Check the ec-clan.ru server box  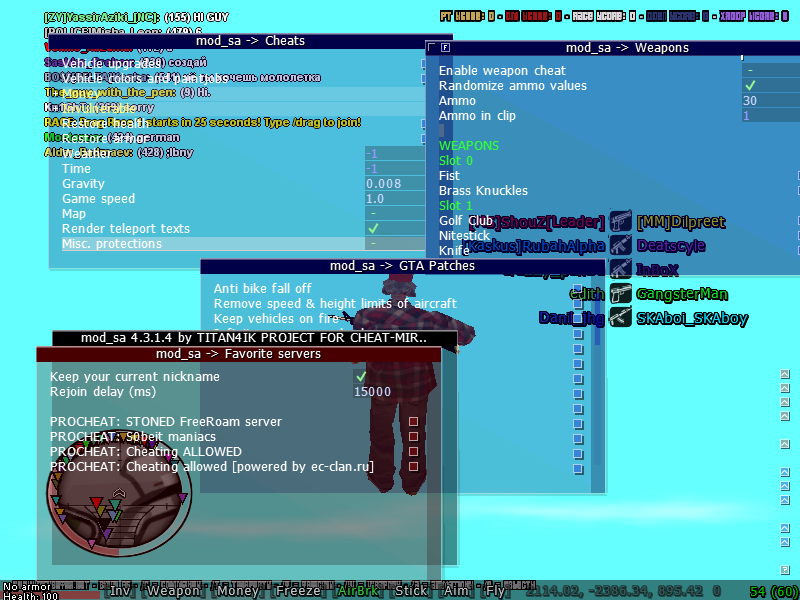tap(413, 466)
